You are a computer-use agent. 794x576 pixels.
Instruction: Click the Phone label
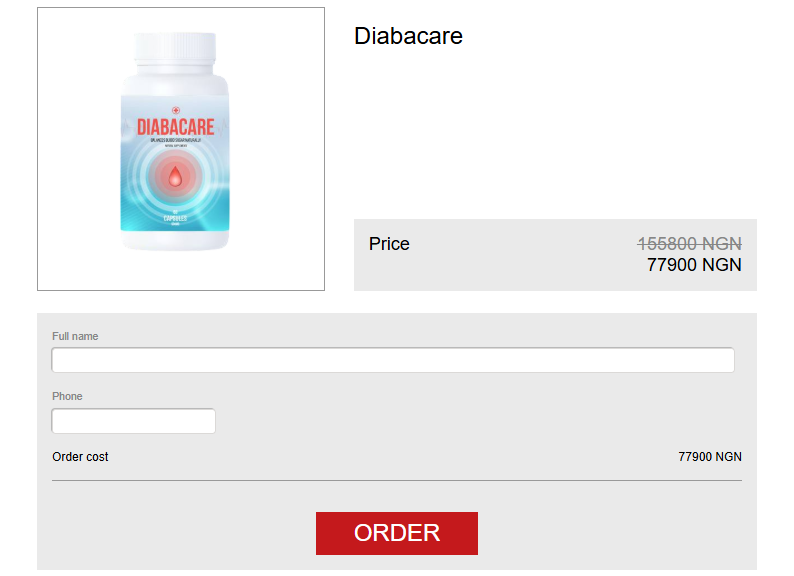[67, 396]
